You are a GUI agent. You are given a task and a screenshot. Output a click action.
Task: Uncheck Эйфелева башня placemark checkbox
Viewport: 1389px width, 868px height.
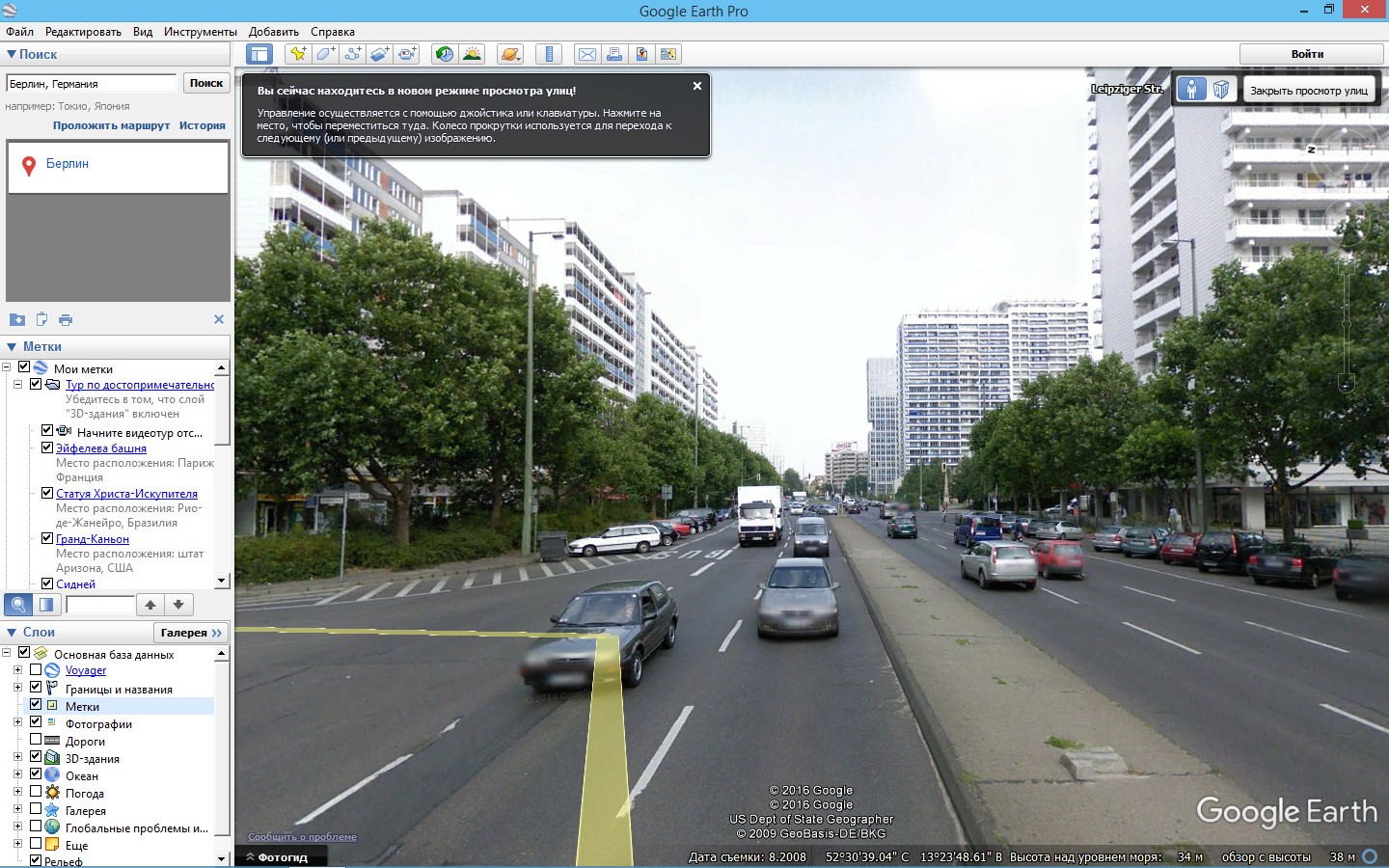point(47,448)
